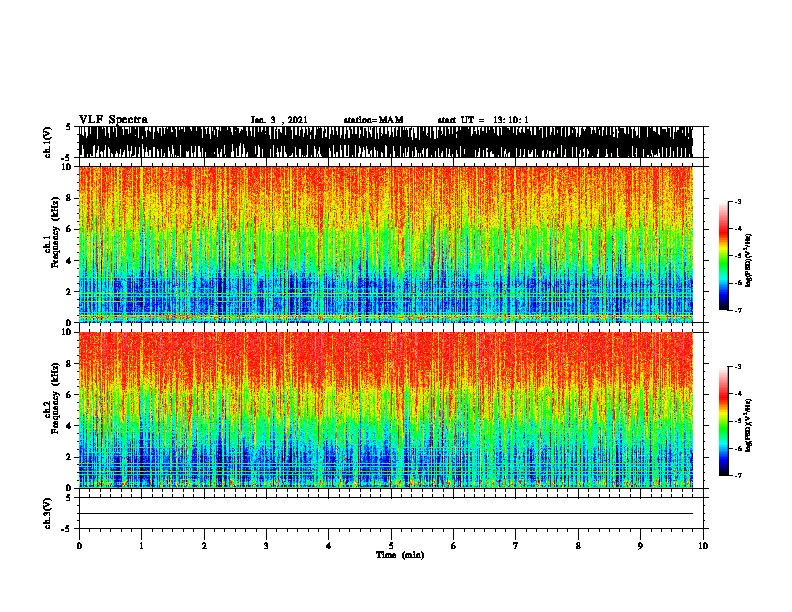Click the 'start UT = 13:10:1' header text

click(x=483, y=120)
